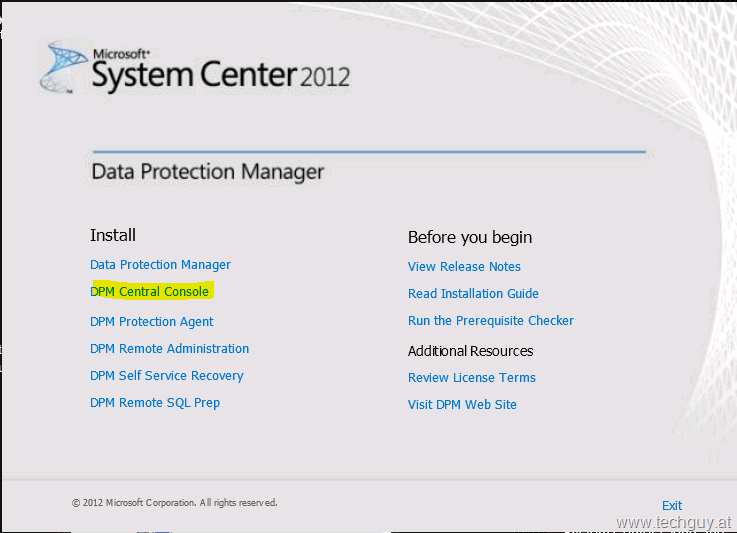Select DPM Protection Agent install link
Image resolution: width=737 pixels, height=533 pixels.
click(151, 322)
